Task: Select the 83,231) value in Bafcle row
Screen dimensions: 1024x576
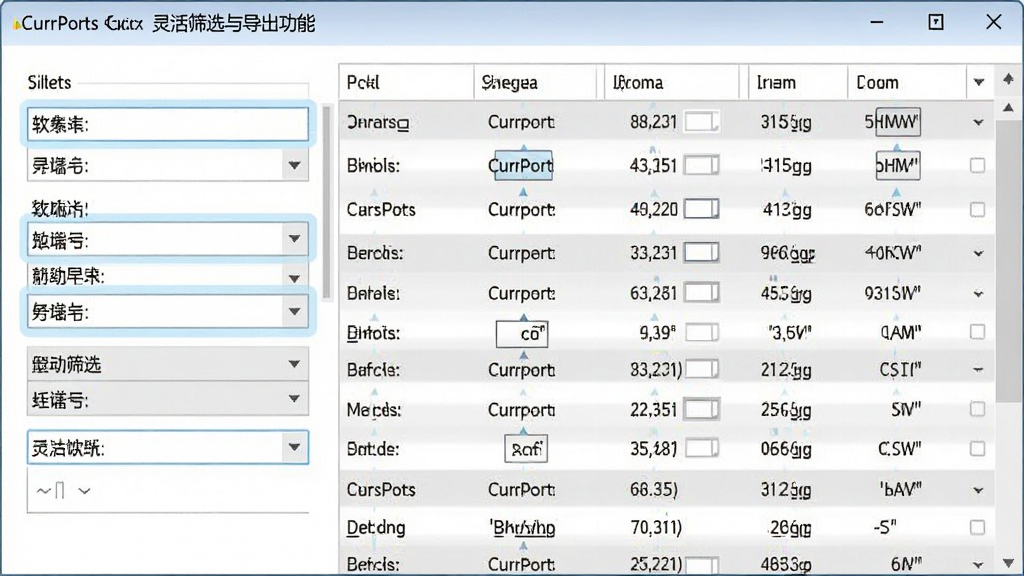Action: (656, 370)
